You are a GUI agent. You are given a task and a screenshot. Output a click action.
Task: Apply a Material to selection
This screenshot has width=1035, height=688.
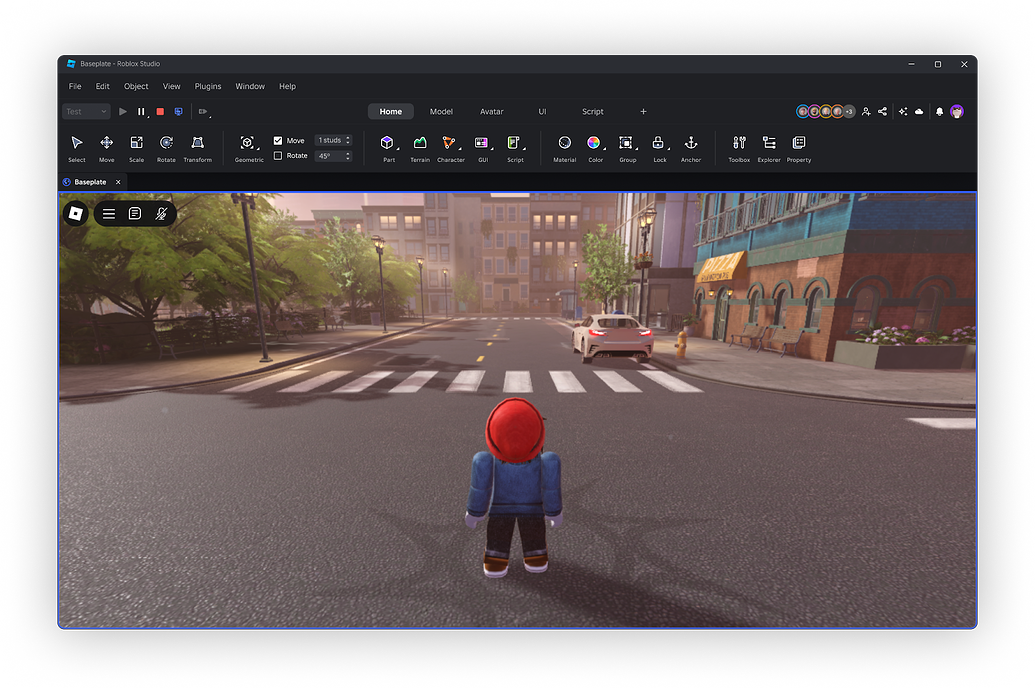click(x=564, y=145)
